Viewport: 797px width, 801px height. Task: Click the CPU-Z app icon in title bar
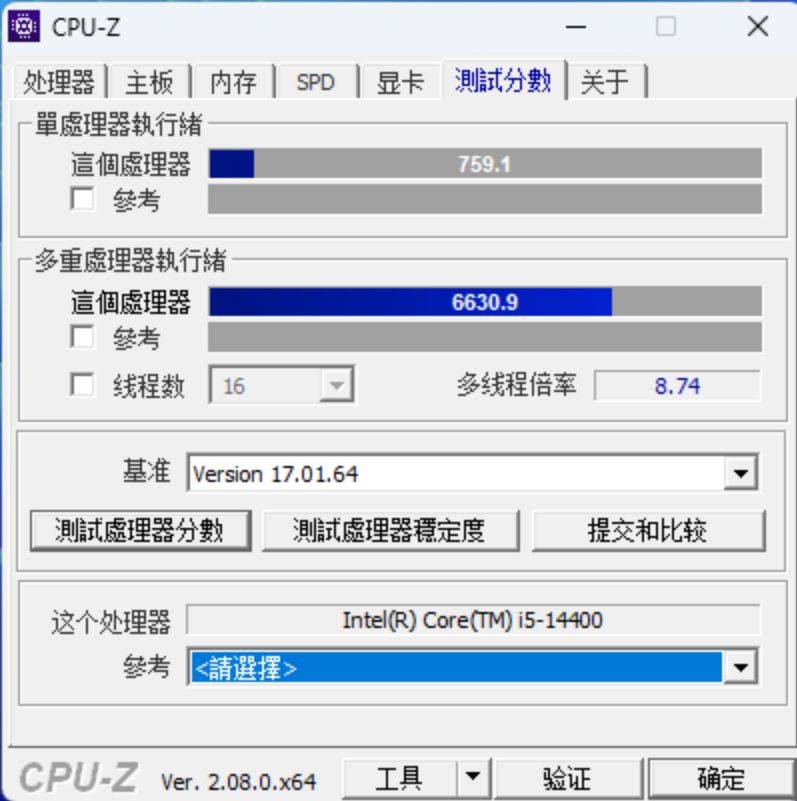click(24, 26)
